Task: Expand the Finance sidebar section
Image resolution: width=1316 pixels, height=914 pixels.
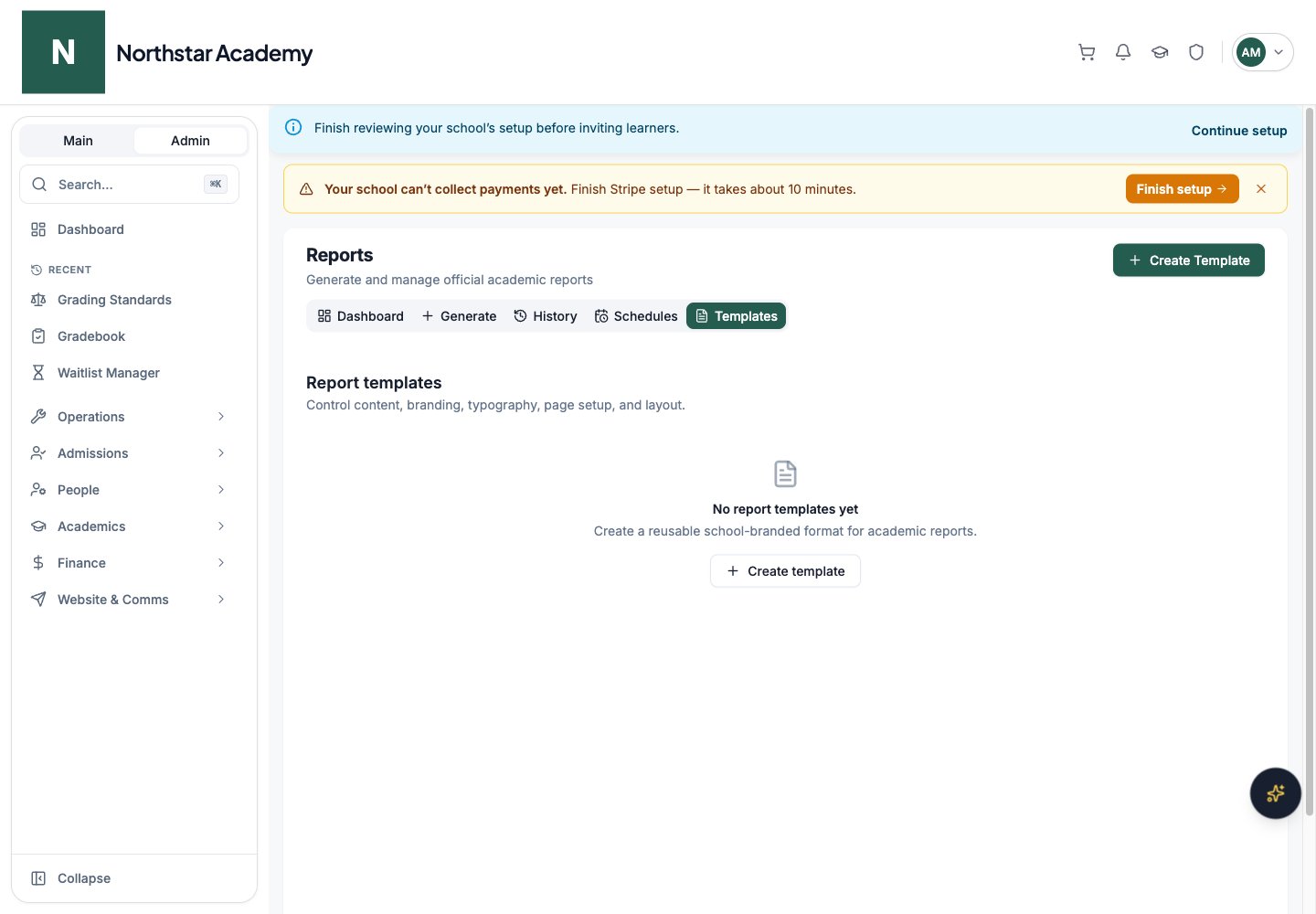Action: (128, 563)
